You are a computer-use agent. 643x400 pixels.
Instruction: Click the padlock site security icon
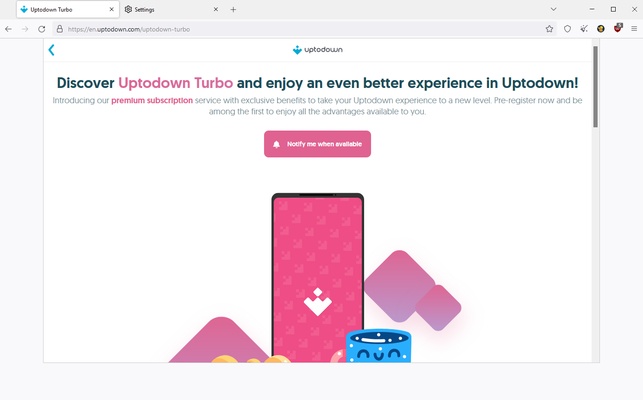(x=60, y=29)
